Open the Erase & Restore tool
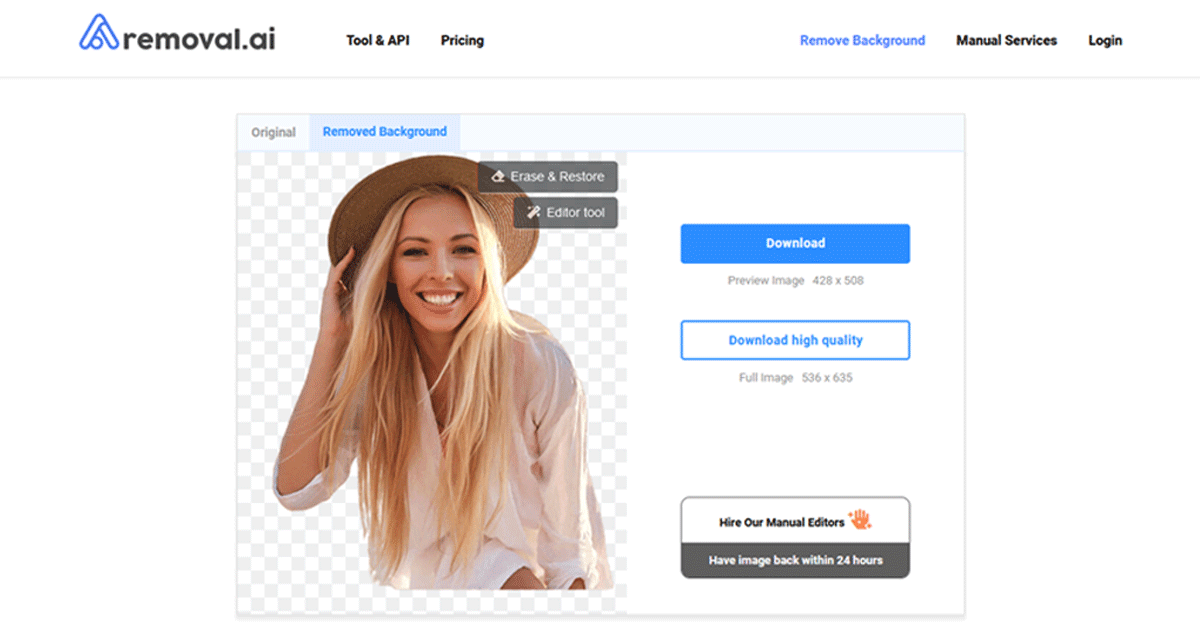Viewport: 1200px width, 630px height. 548,177
